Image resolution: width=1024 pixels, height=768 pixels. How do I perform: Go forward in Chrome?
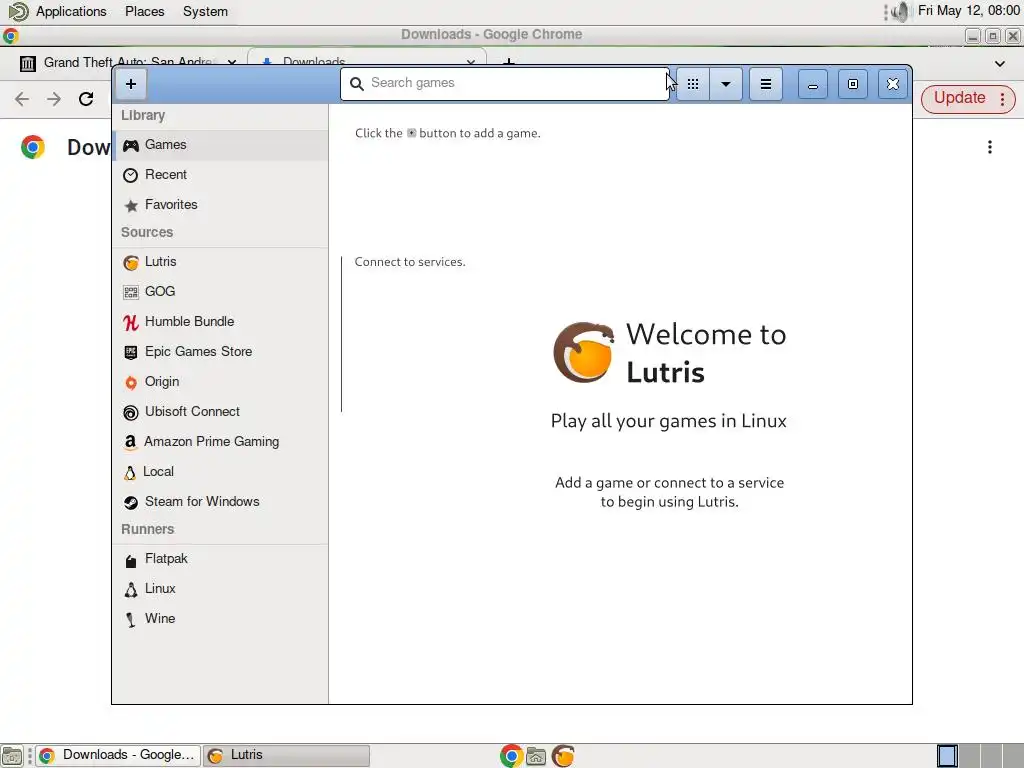click(x=54, y=99)
